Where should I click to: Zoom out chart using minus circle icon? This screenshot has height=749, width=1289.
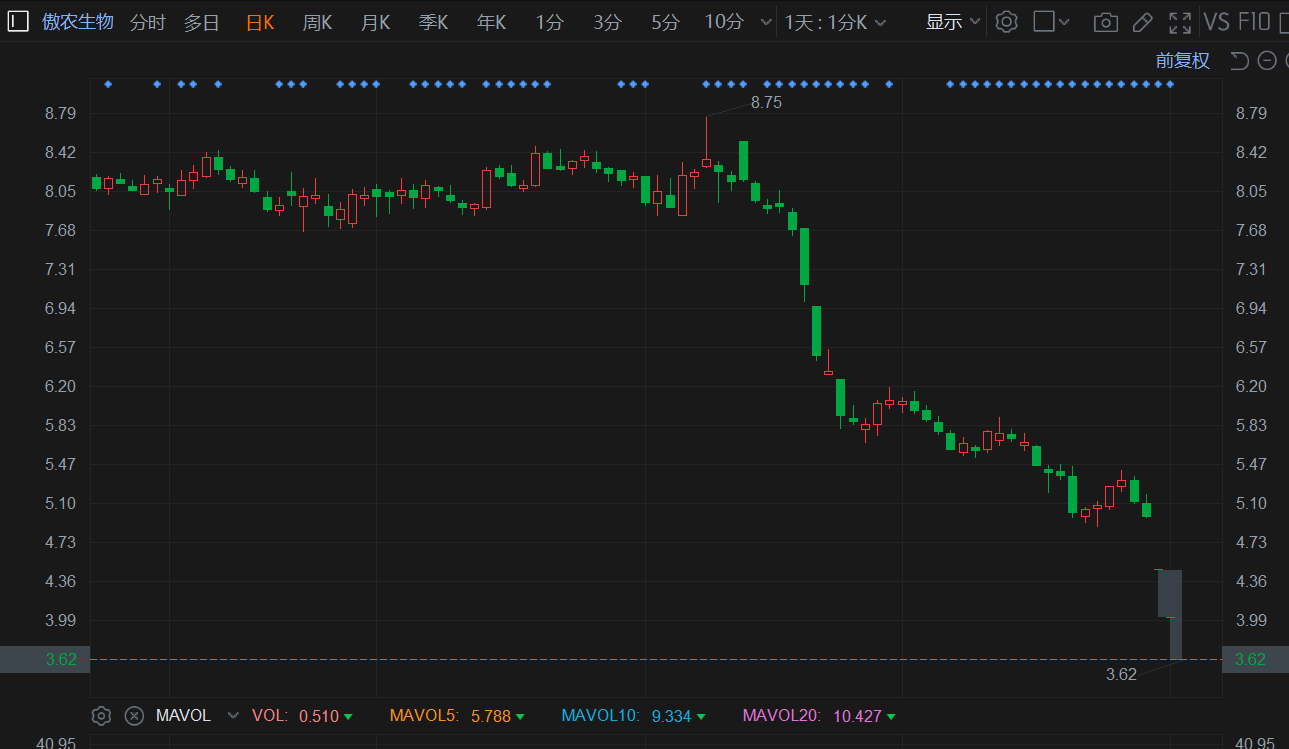(x=1267, y=61)
